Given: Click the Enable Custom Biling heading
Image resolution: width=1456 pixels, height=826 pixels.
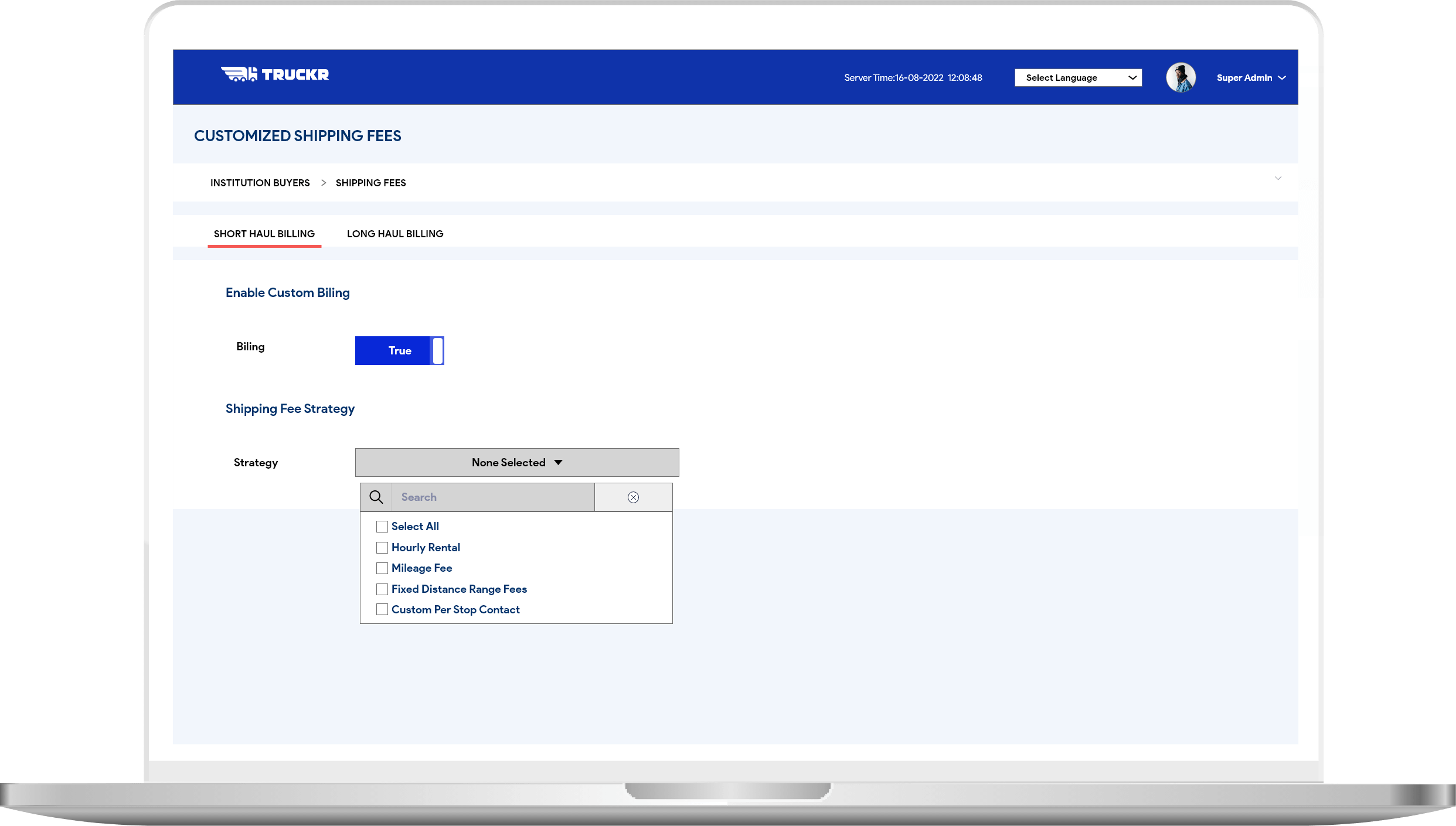Looking at the screenshot, I should coord(288,293).
